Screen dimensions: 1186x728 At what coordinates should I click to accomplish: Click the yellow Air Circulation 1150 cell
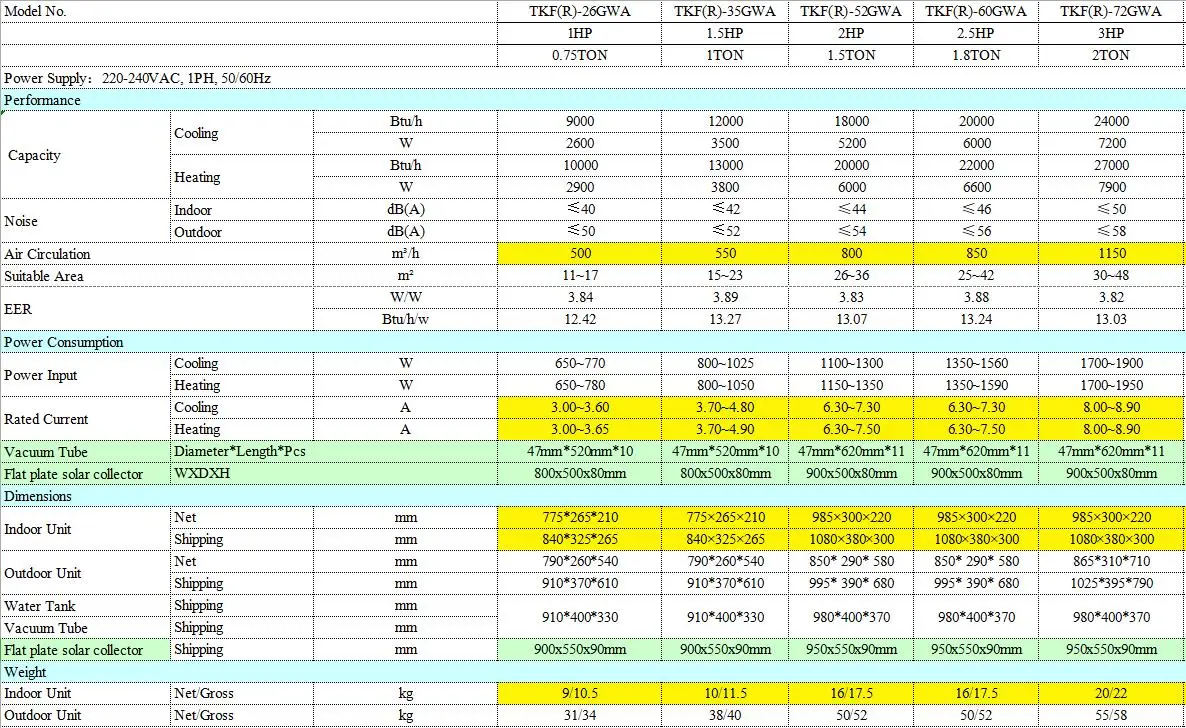1112,253
